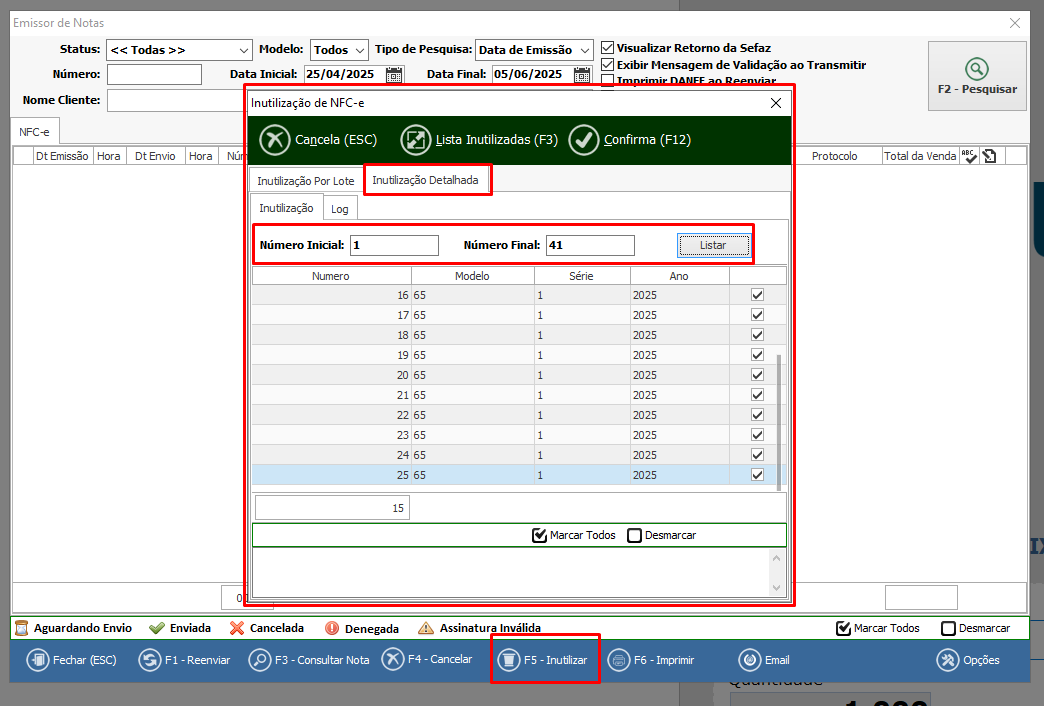Open the Opções tools icon

(x=947, y=660)
